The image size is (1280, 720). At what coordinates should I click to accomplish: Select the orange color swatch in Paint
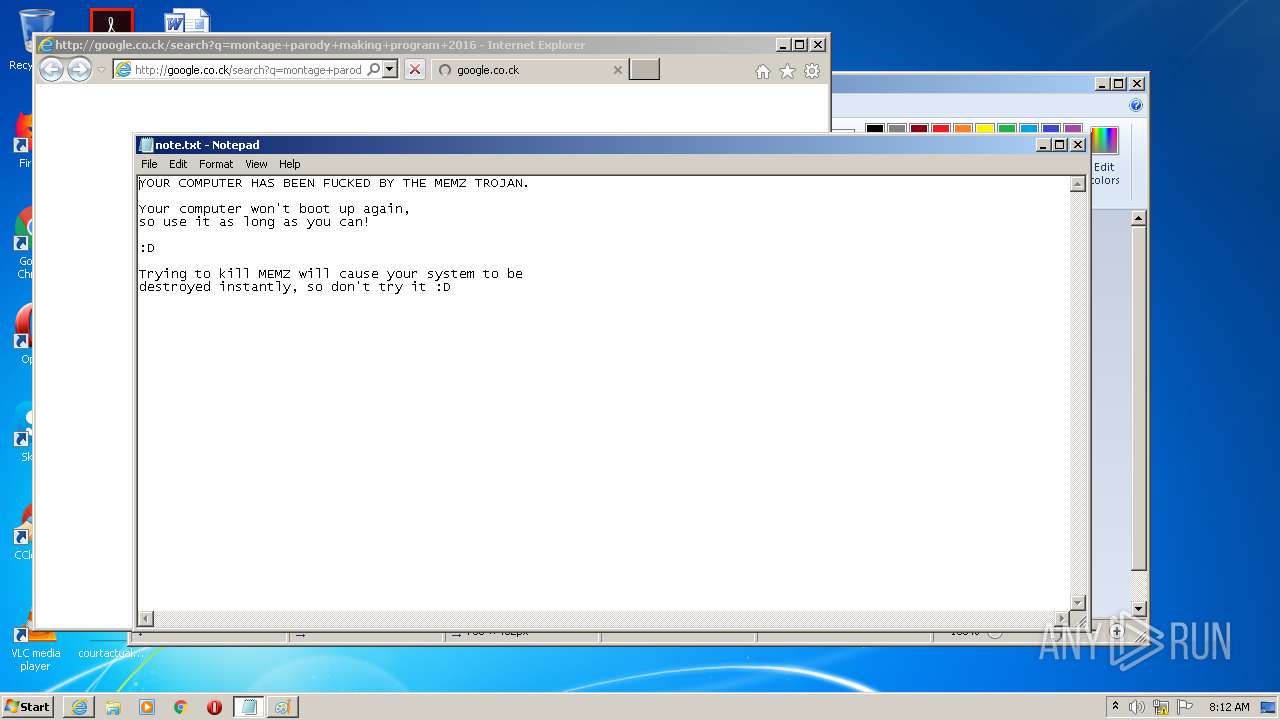[963, 129]
